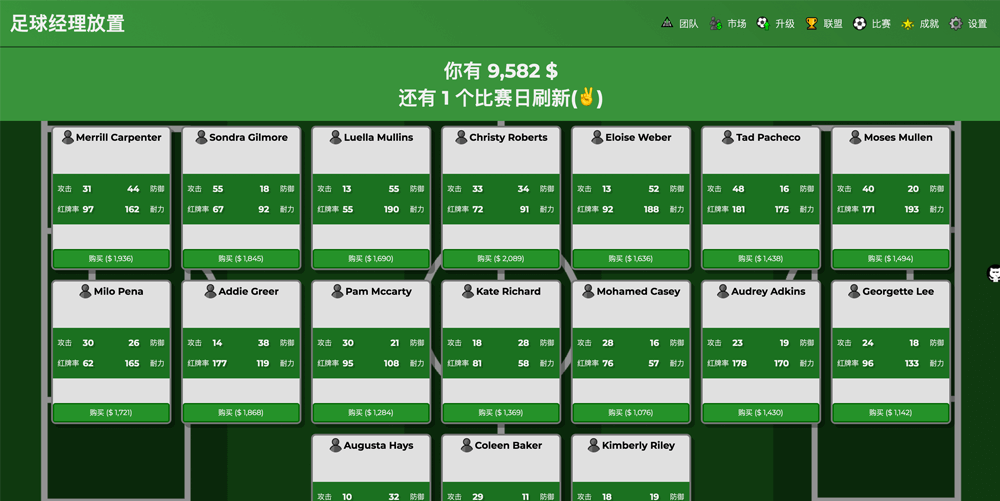Click Christy Roberts's avatar icon
1000x501 pixels.
tap(461, 137)
